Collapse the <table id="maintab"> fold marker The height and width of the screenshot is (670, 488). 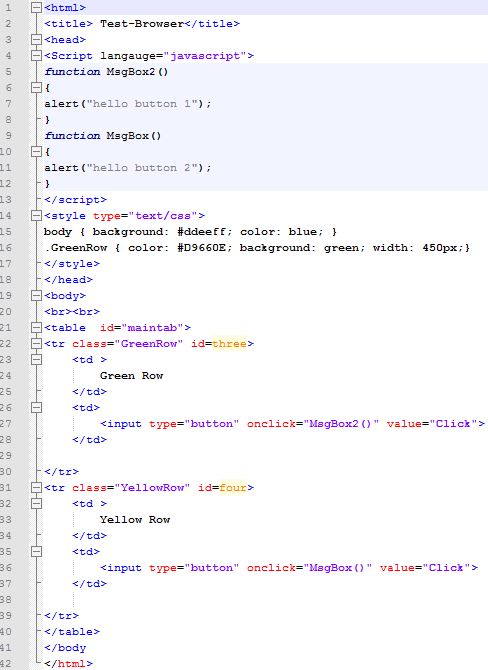point(37,328)
